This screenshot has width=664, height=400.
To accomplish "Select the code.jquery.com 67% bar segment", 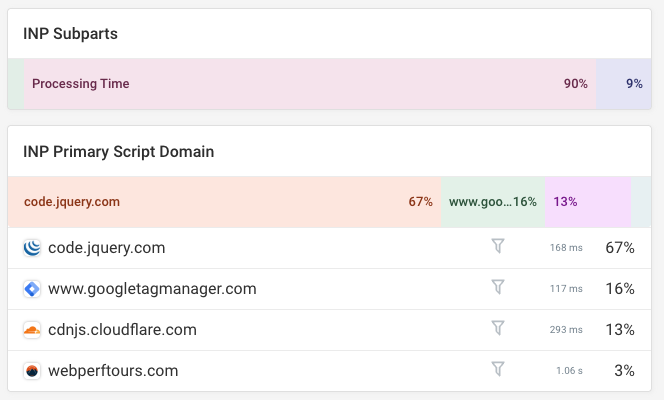I will (225, 202).
